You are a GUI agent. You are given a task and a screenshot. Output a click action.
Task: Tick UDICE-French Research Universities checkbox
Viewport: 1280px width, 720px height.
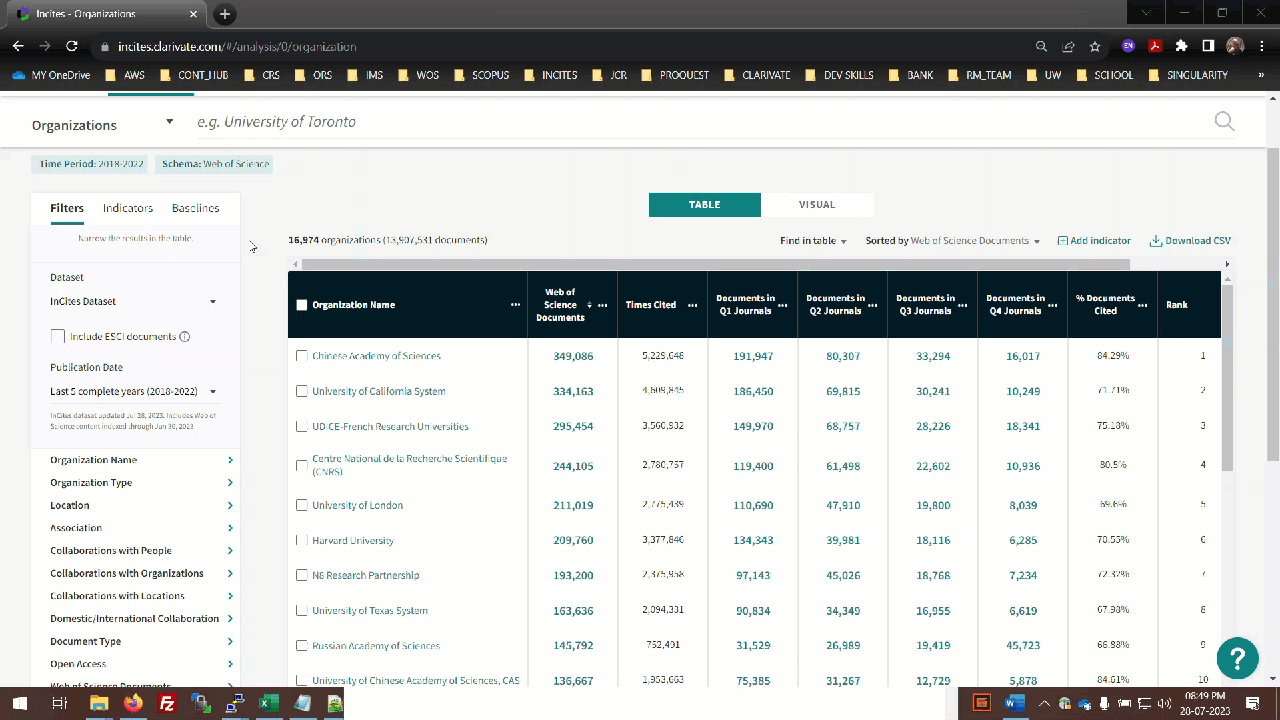pos(302,426)
